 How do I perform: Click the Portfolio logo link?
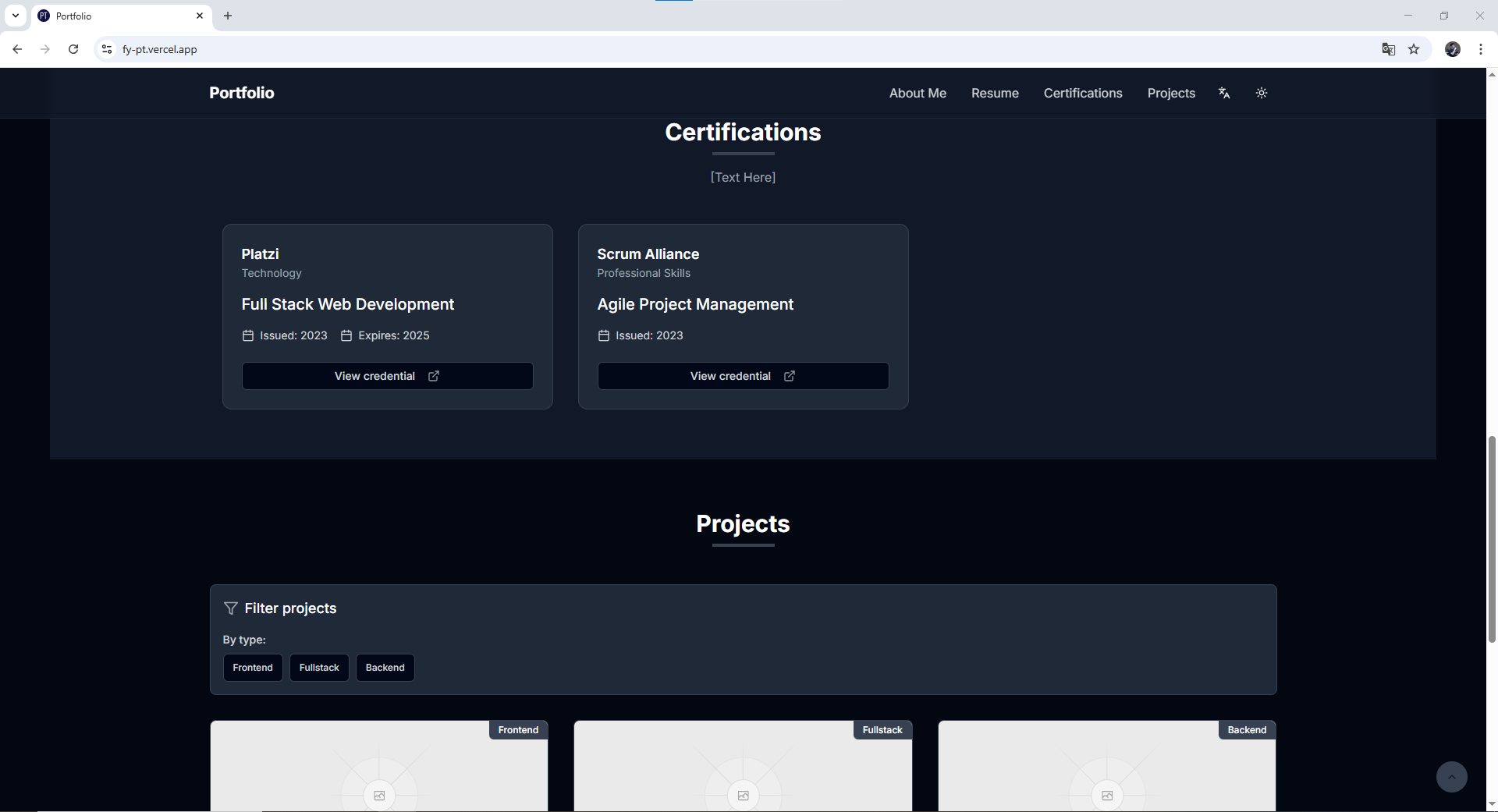coord(241,93)
